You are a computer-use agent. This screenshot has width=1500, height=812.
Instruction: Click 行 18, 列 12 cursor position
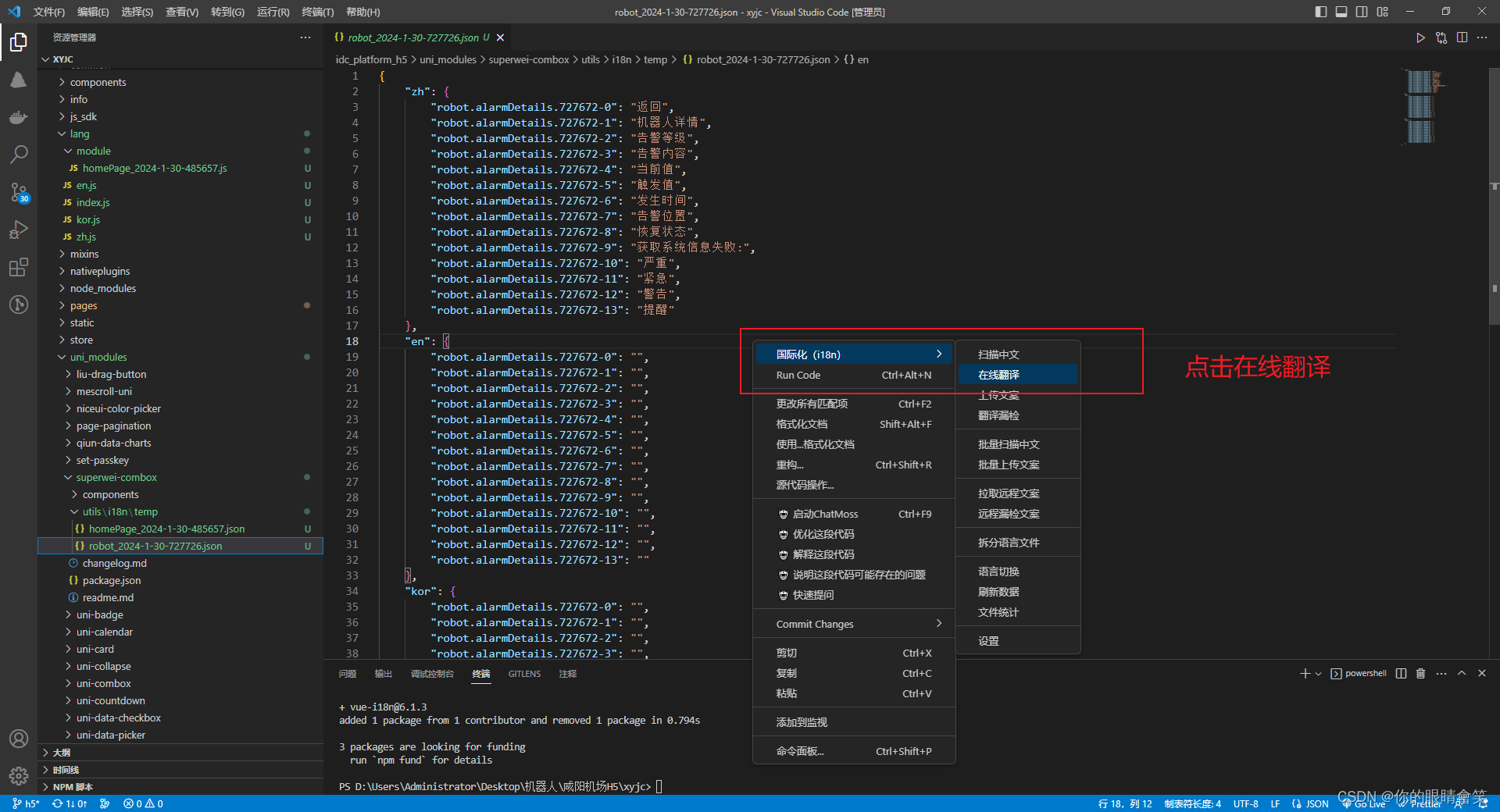click(x=1124, y=803)
